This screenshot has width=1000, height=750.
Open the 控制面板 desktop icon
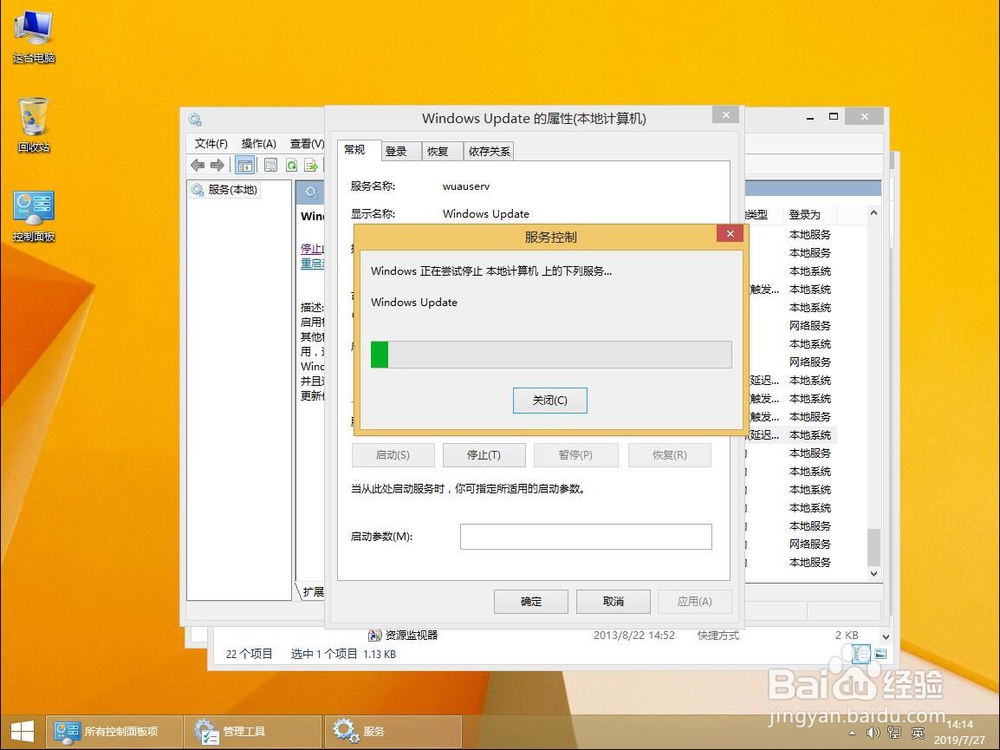[x=34, y=217]
